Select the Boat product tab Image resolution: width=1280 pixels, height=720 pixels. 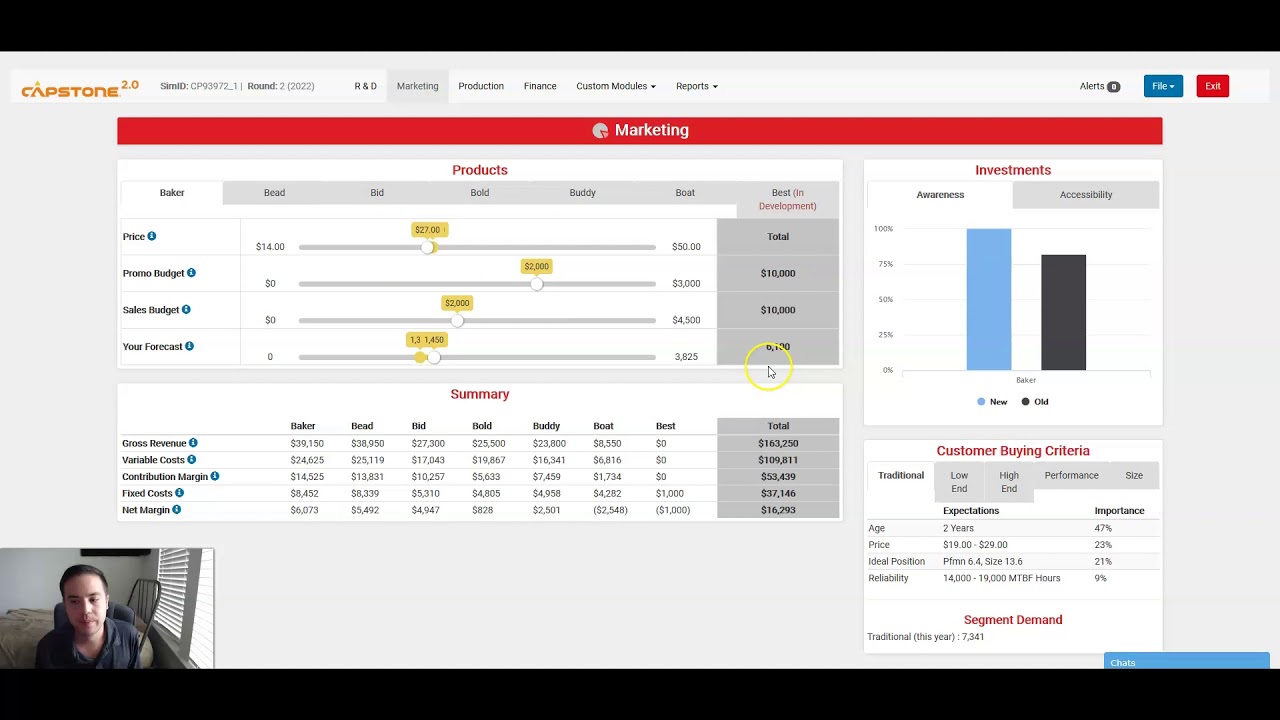point(685,193)
